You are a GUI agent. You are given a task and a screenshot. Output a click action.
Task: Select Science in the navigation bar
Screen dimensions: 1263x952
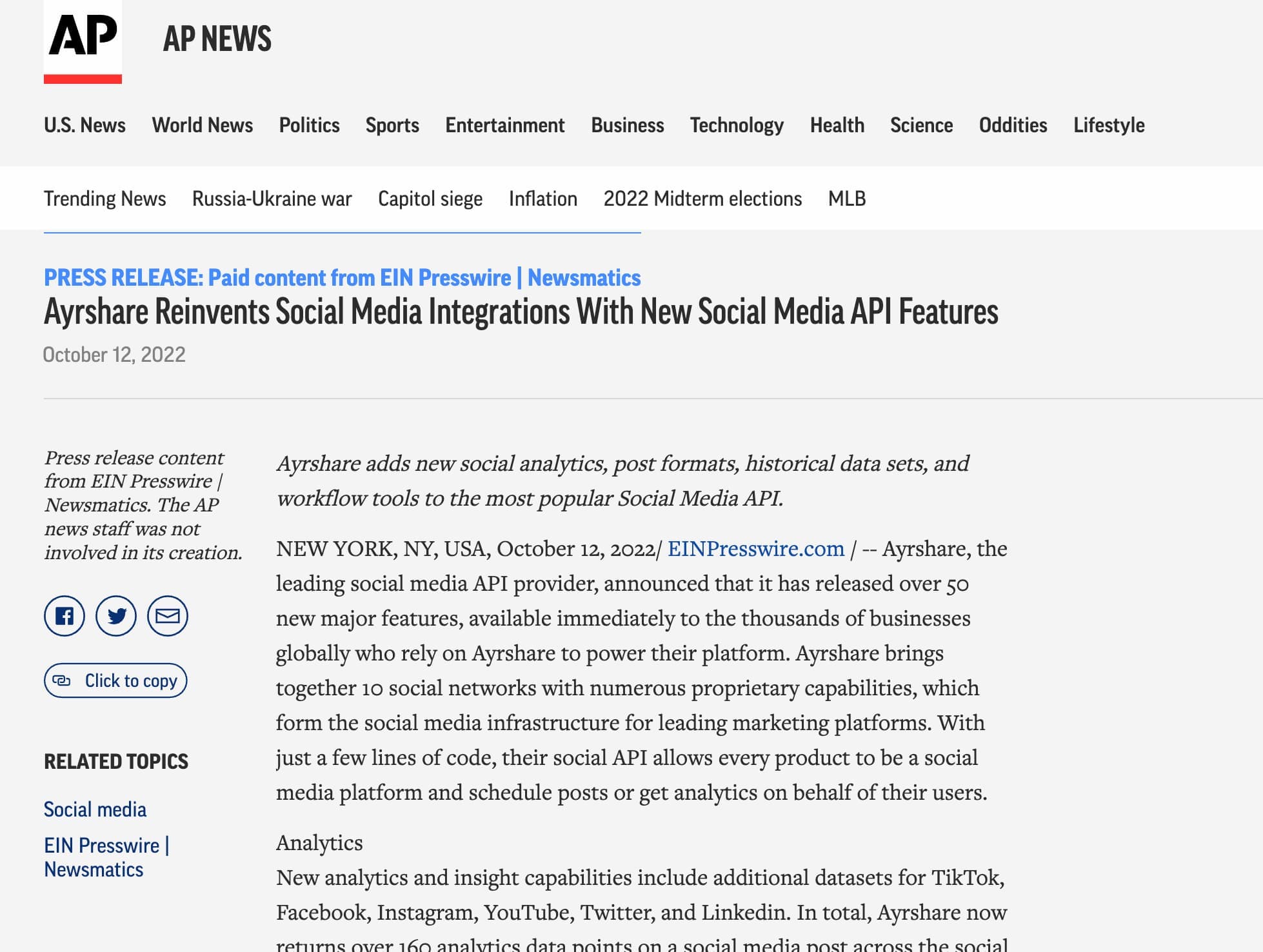pyautogui.click(x=922, y=125)
